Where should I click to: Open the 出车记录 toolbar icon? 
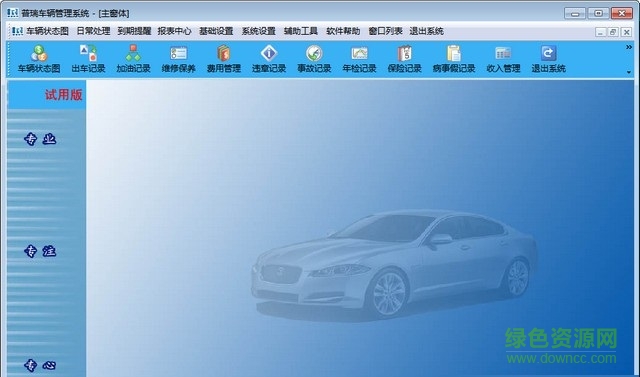tap(88, 59)
